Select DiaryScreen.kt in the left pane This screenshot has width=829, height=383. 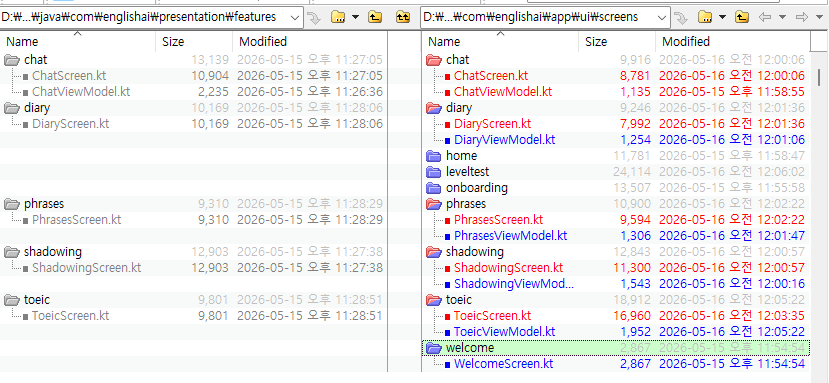click(x=71, y=124)
